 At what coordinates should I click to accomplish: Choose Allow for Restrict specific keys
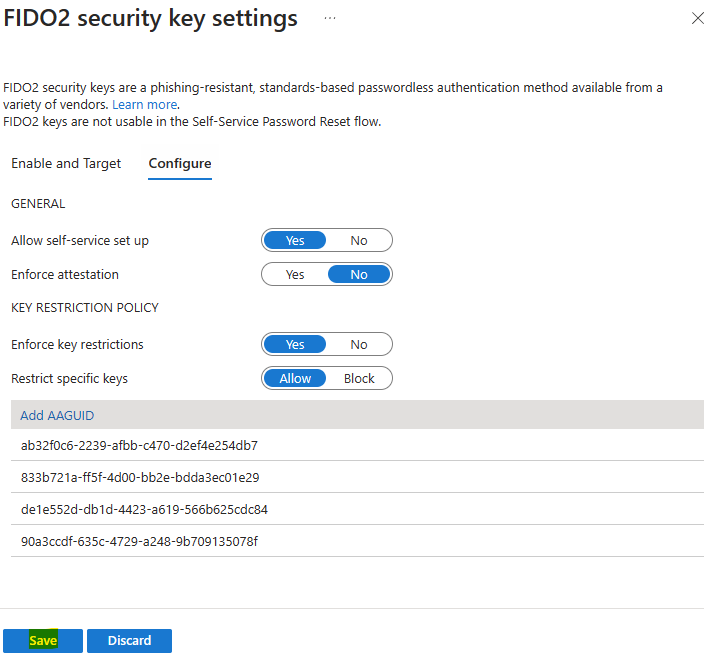pyautogui.click(x=295, y=379)
